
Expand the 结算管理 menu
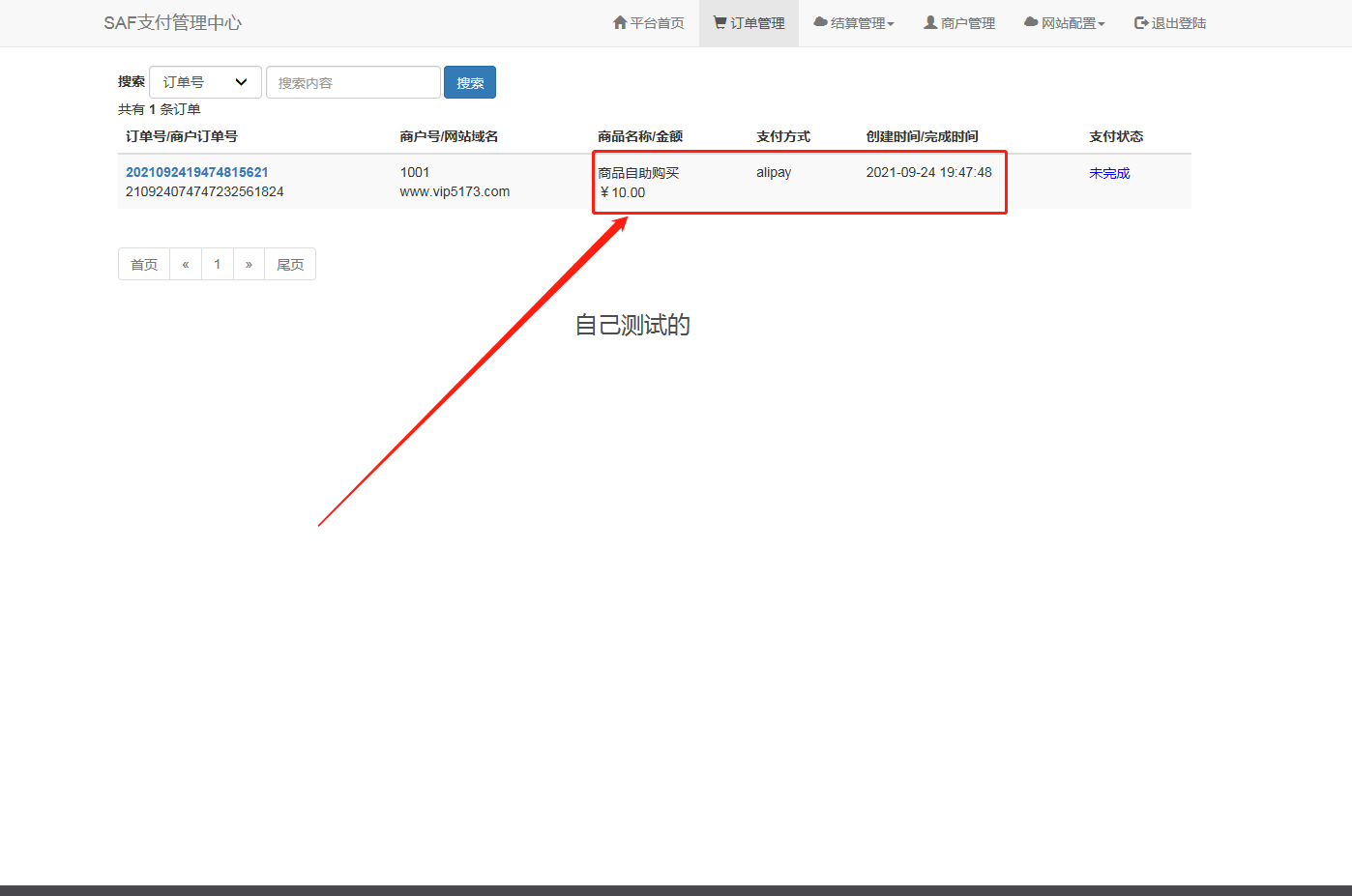point(855,22)
